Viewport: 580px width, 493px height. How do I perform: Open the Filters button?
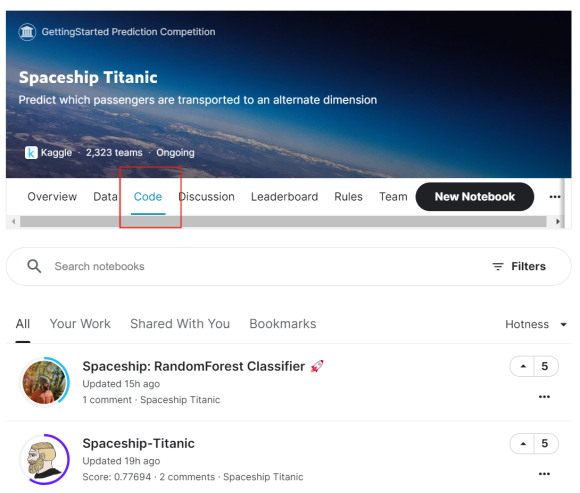pos(519,266)
